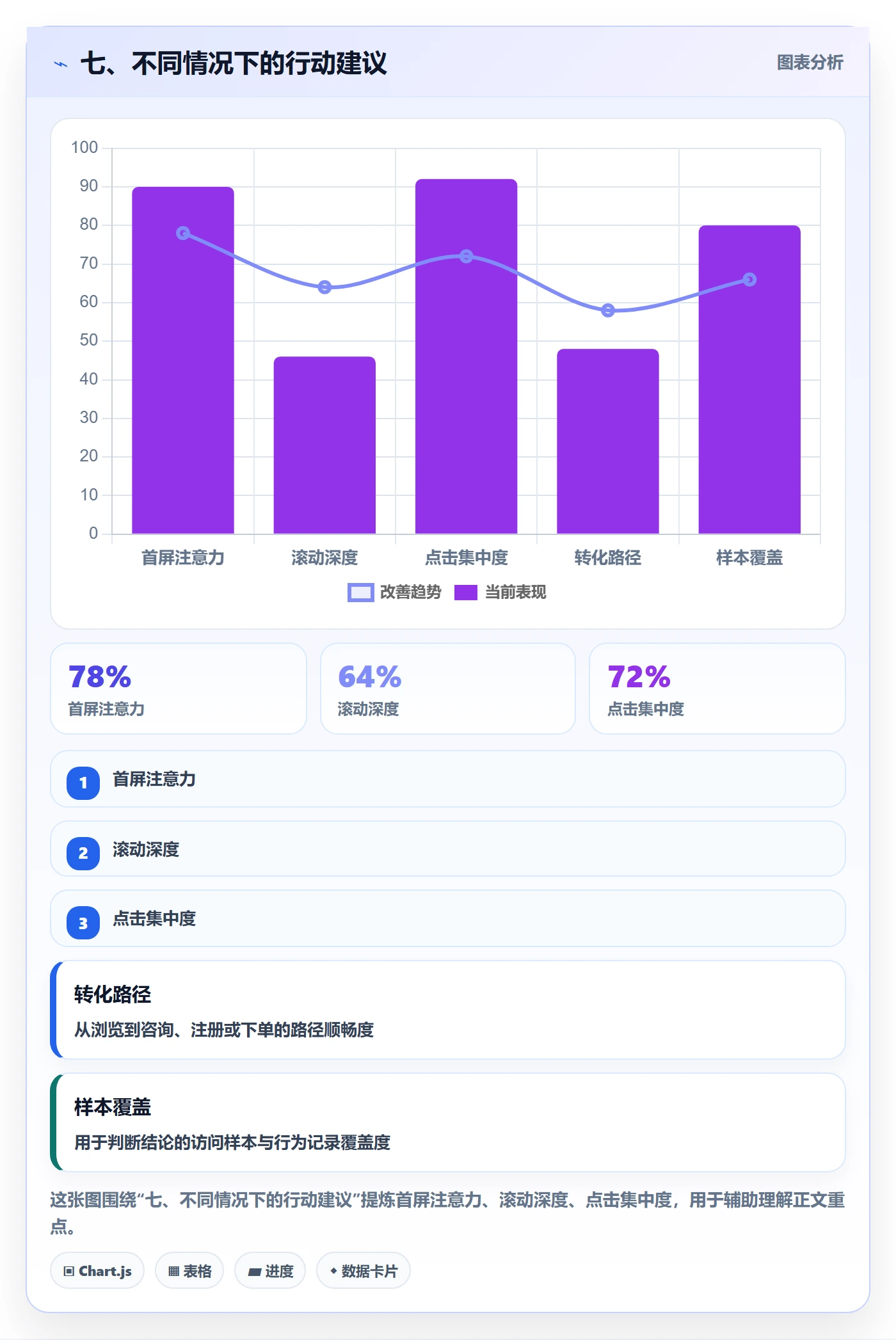This screenshot has height=1340, width=896.
Task: Click text 从浏览到咨询、注册或下单的路径顺畅度
Action: tap(224, 1030)
